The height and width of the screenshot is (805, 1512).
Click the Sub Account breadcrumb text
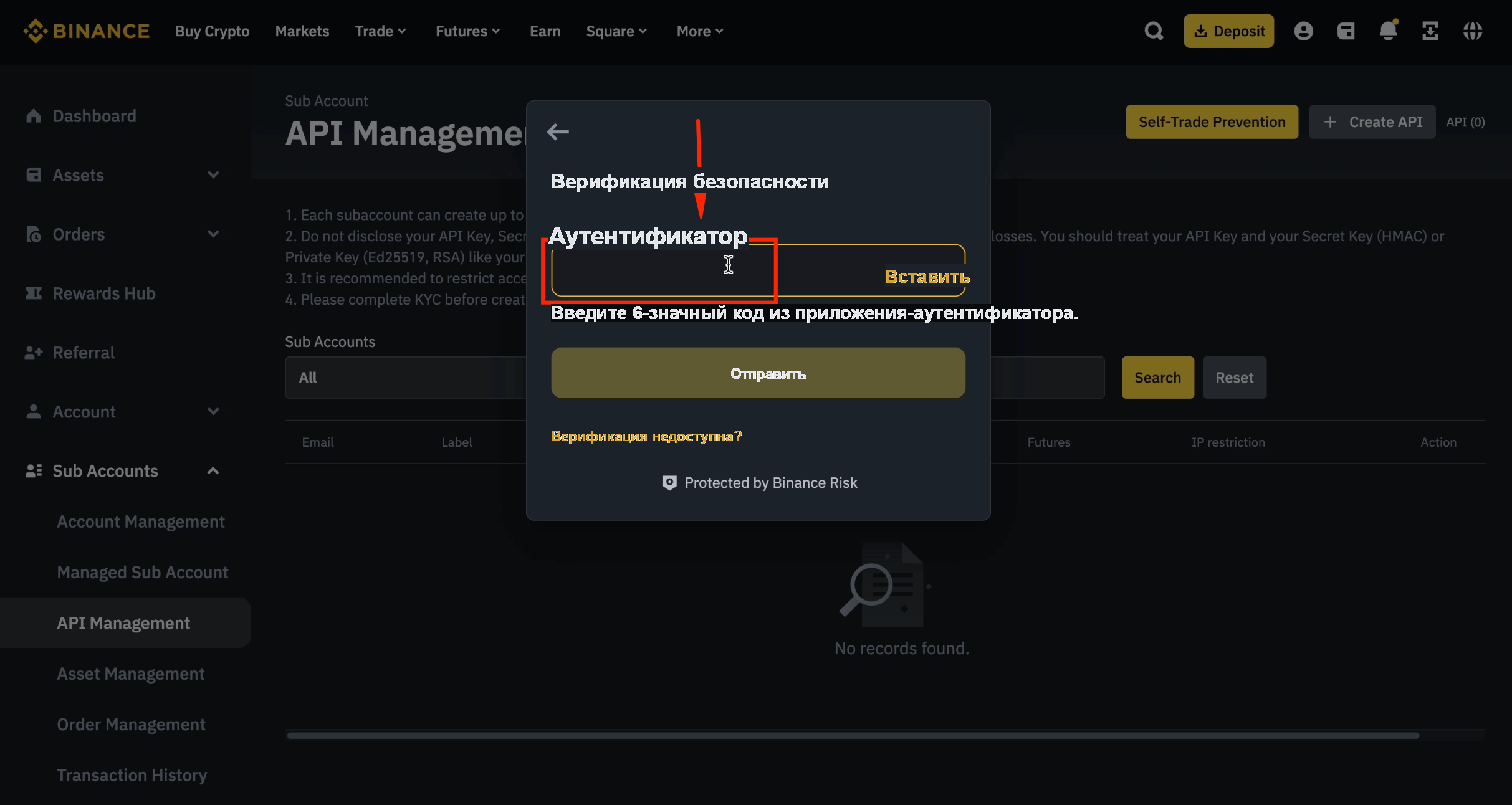tap(327, 101)
